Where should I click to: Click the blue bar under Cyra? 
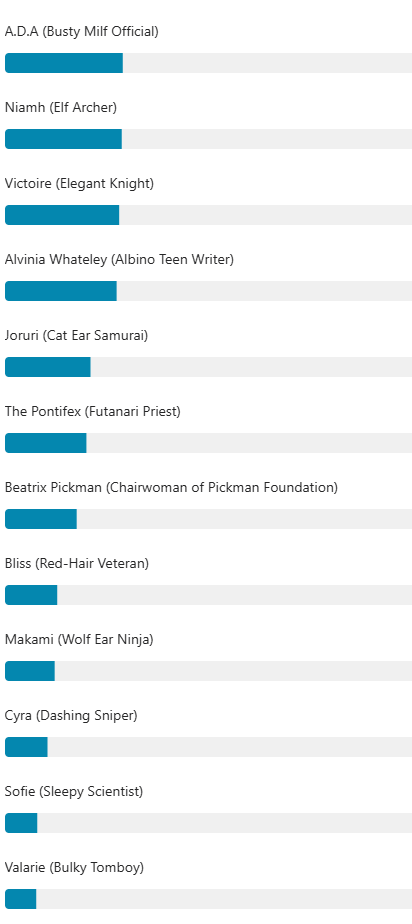click(x=26, y=747)
